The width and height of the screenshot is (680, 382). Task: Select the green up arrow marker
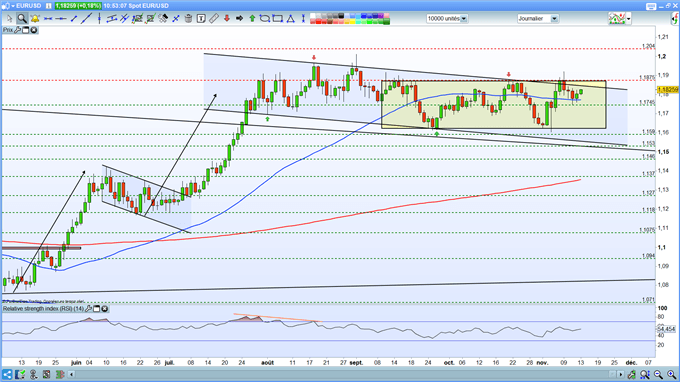252,18
